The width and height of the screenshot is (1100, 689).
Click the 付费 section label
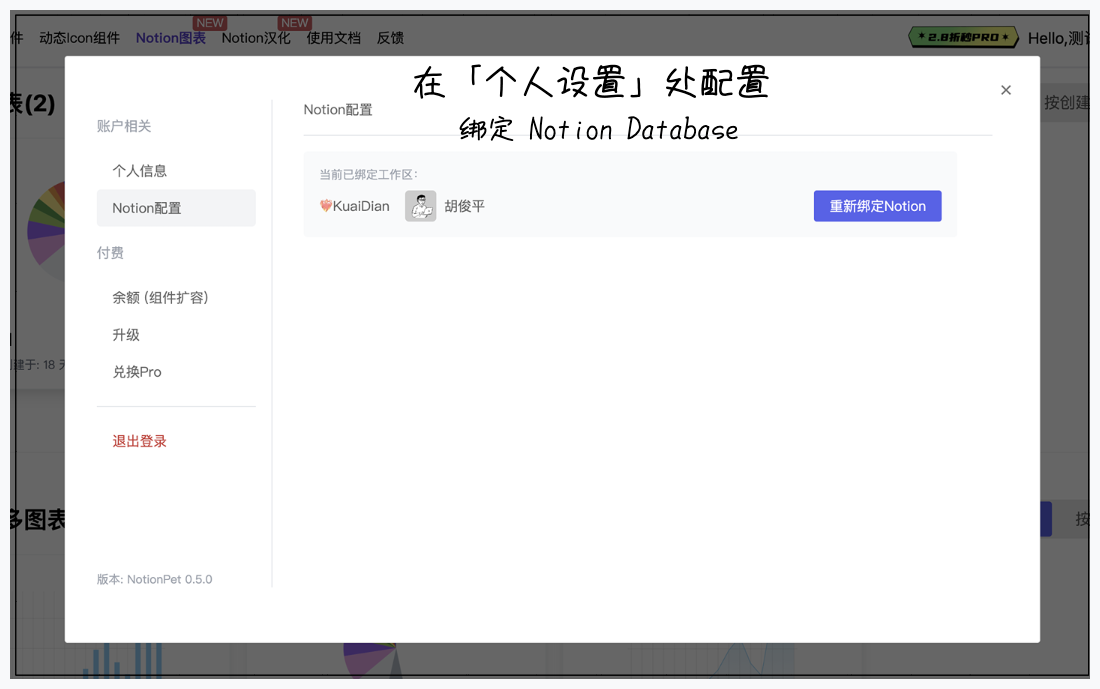[110, 253]
